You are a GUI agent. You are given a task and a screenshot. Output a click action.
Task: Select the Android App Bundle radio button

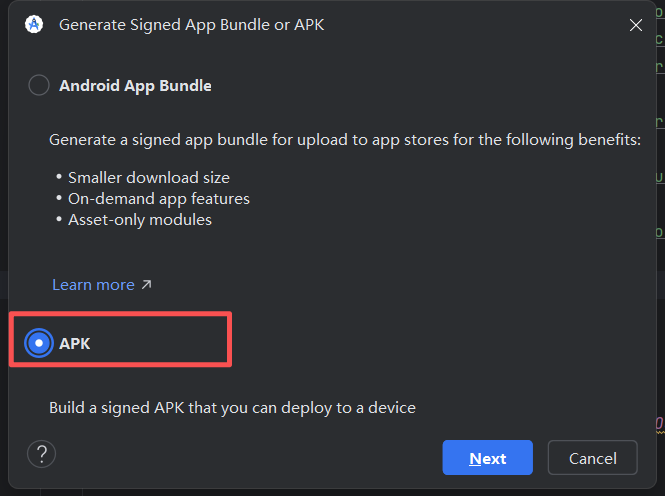(x=39, y=85)
